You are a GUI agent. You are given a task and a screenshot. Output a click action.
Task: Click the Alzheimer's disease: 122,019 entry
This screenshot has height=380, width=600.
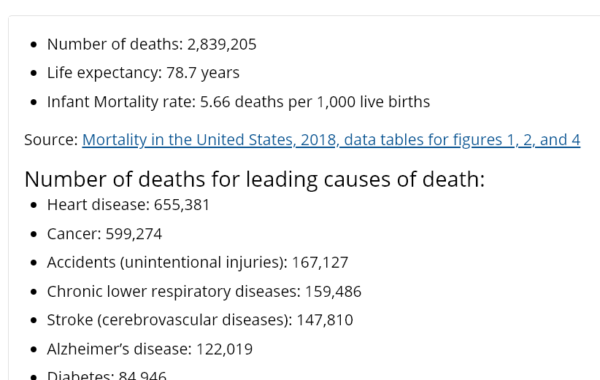point(150,349)
